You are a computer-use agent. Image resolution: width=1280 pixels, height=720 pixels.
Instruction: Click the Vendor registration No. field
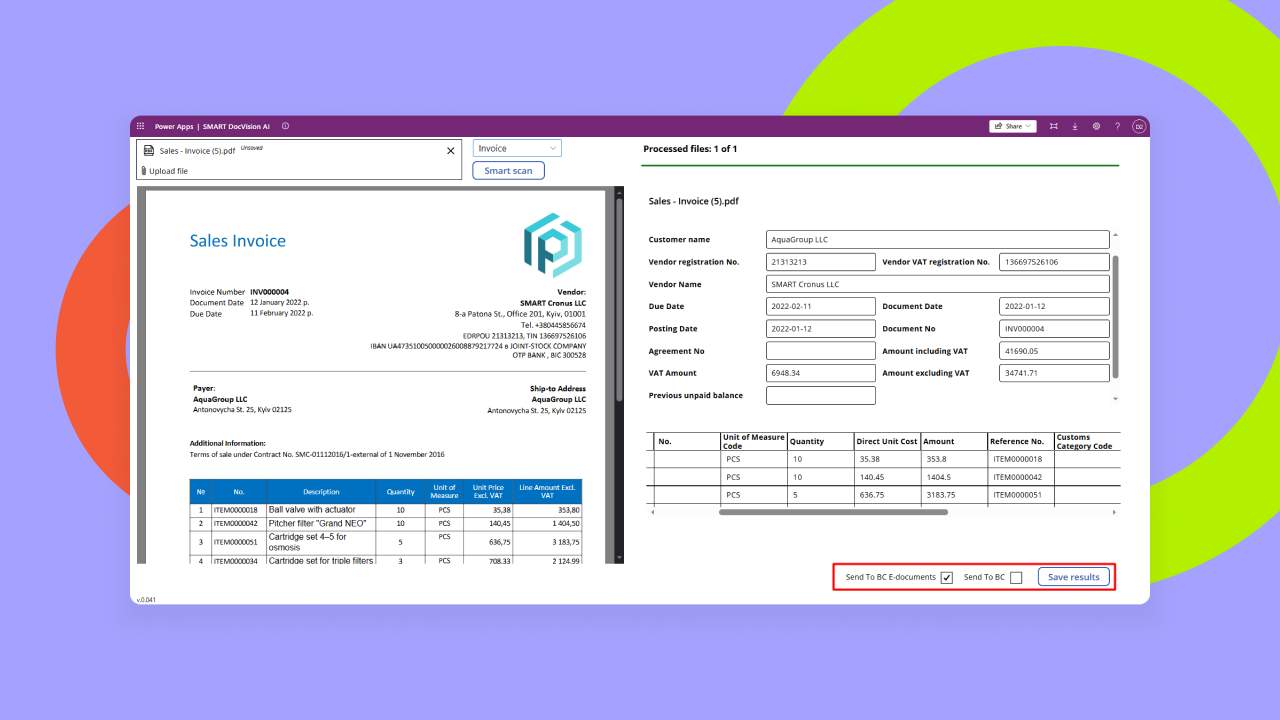[821, 262]
